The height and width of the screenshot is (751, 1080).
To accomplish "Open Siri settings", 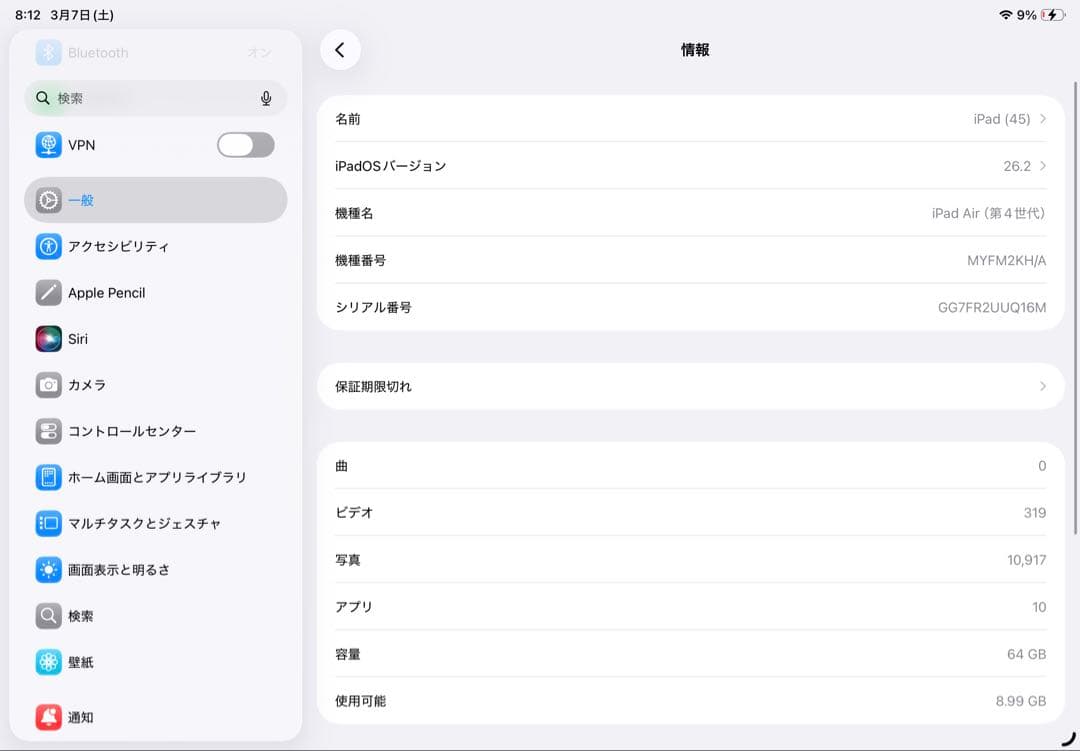I will [156, 339].
